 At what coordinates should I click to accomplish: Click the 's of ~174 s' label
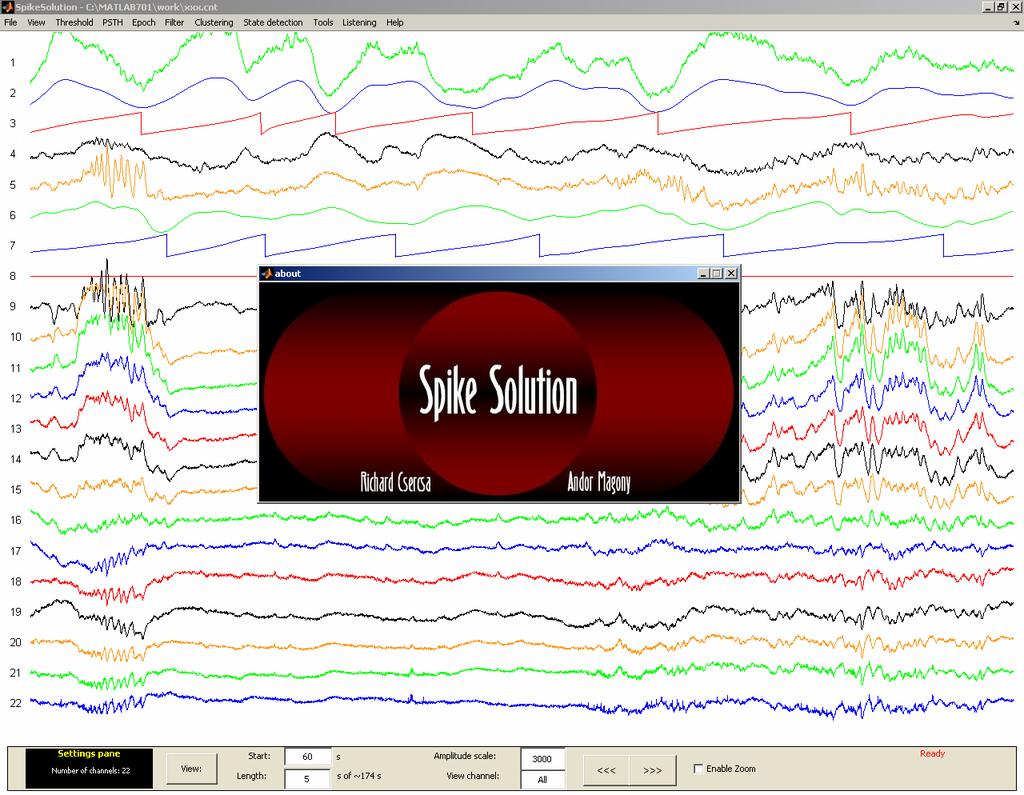(x=359, y=776)
